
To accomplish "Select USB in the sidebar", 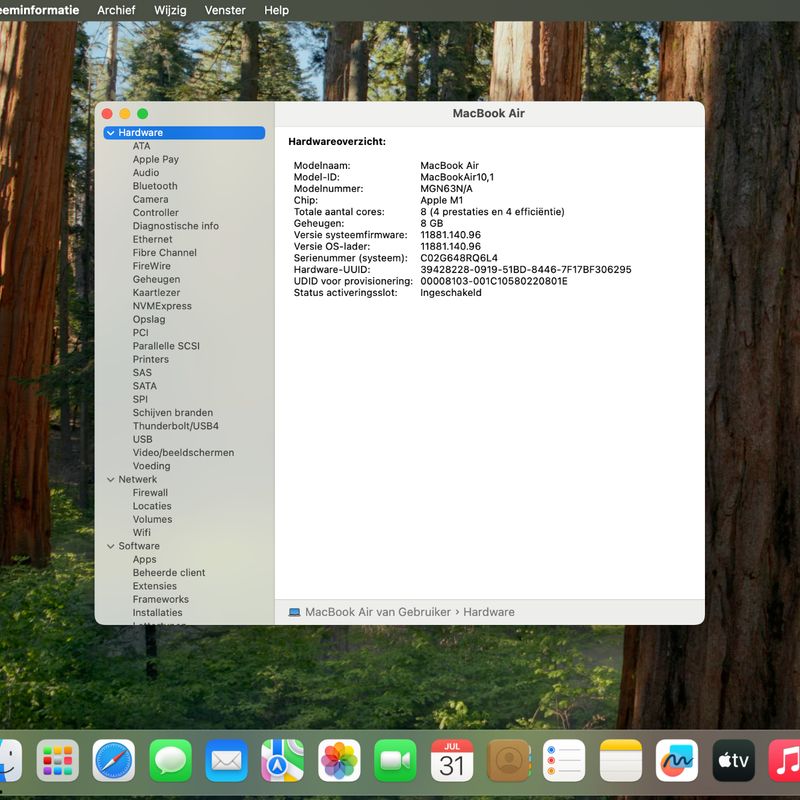I will point(142,439).
